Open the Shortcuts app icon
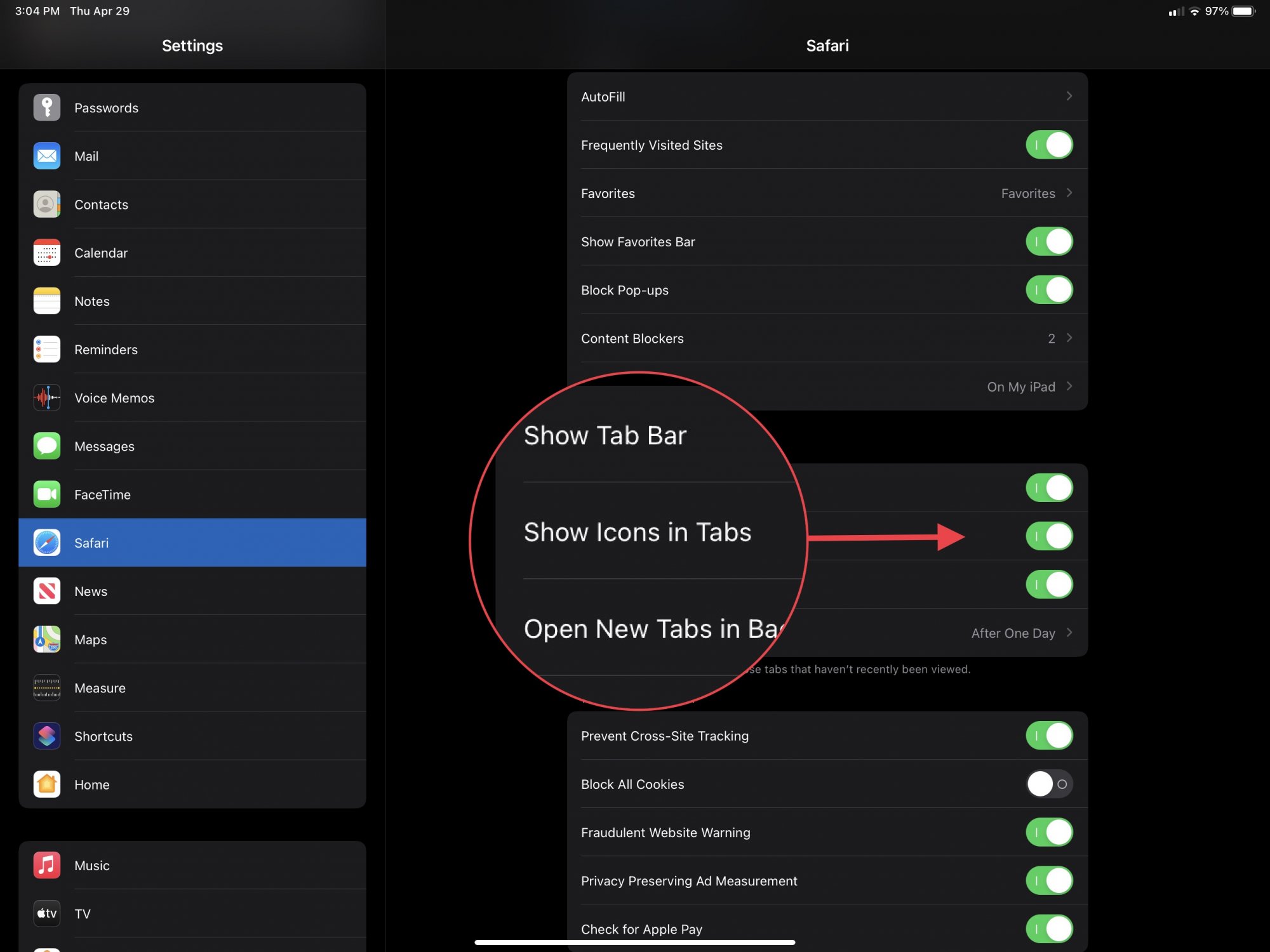The width and height of the screenshot is (1270, 952). pos(46,736)
